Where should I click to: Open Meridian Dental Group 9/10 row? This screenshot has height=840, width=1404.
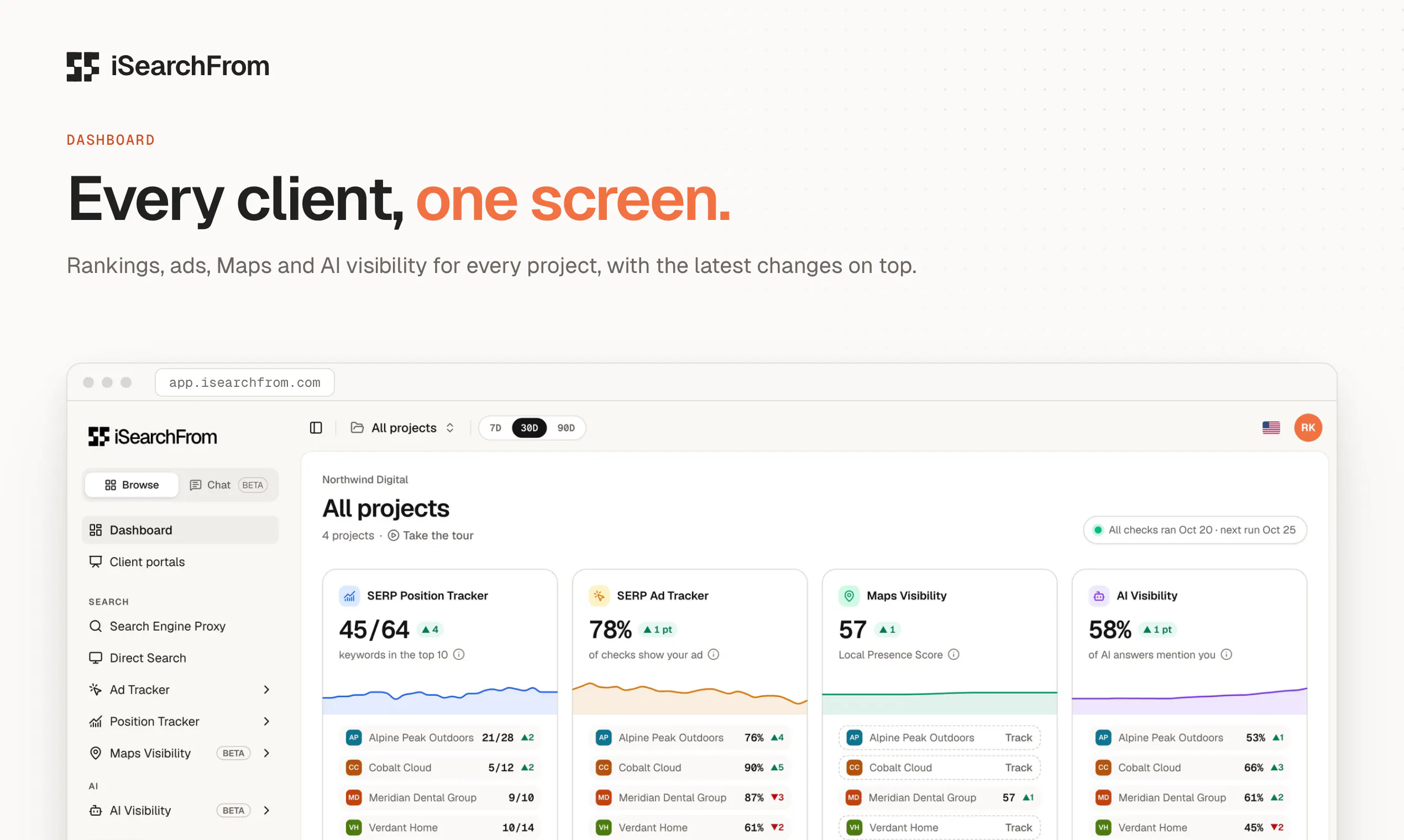440,798
